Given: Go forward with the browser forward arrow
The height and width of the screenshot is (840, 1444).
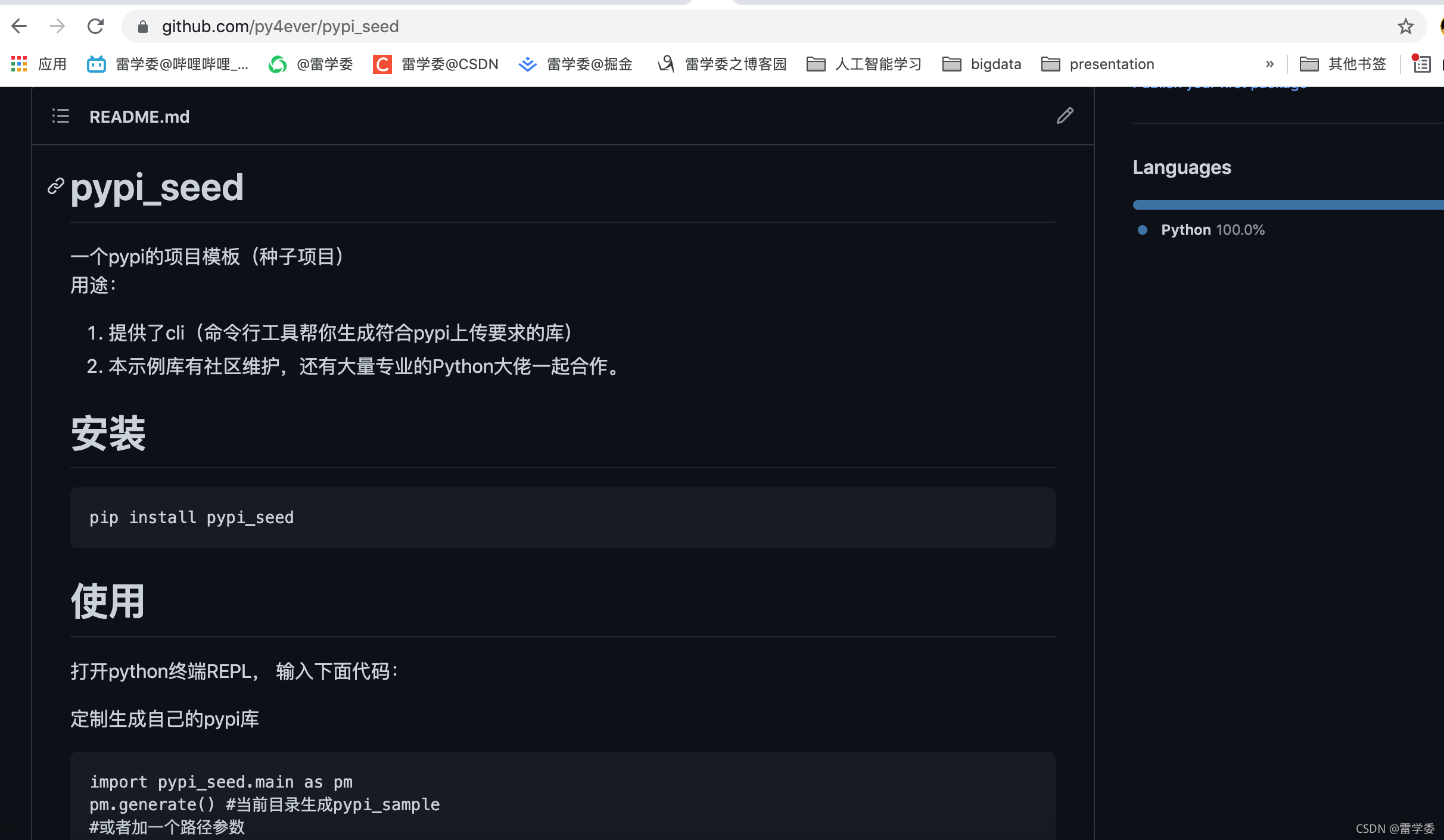Looking at the screenshot, I should click(57, 26).
